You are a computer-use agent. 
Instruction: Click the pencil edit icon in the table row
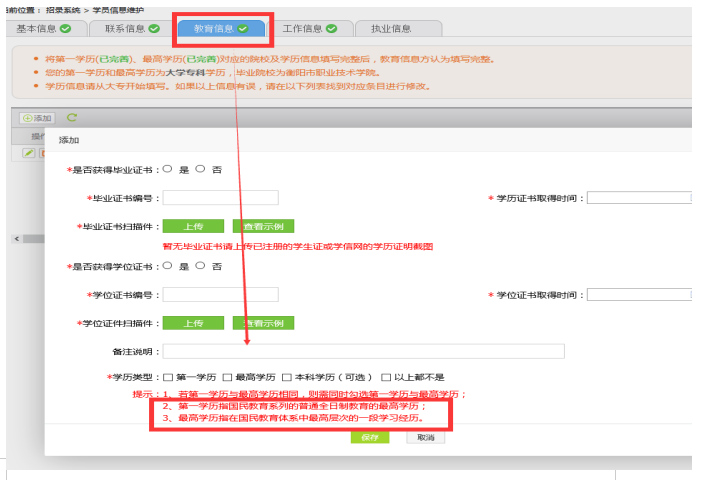29,153
